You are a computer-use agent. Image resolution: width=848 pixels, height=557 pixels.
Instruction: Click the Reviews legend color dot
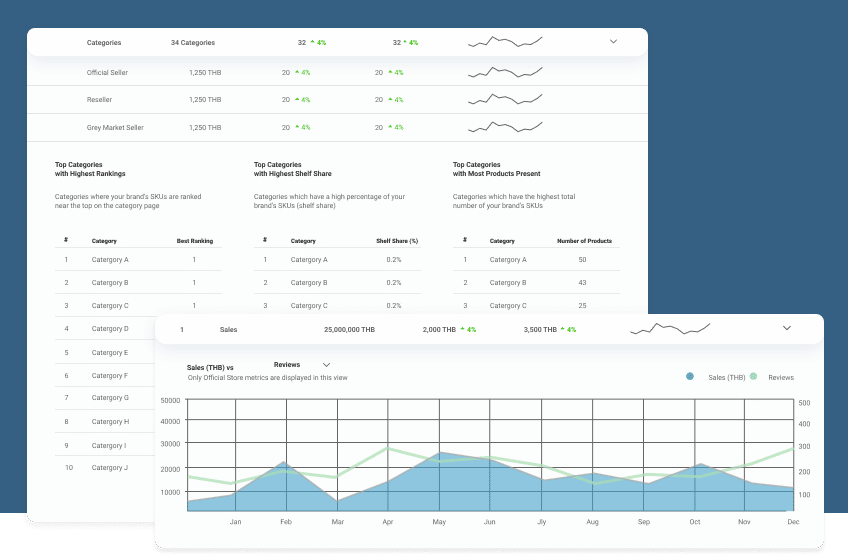753,377
